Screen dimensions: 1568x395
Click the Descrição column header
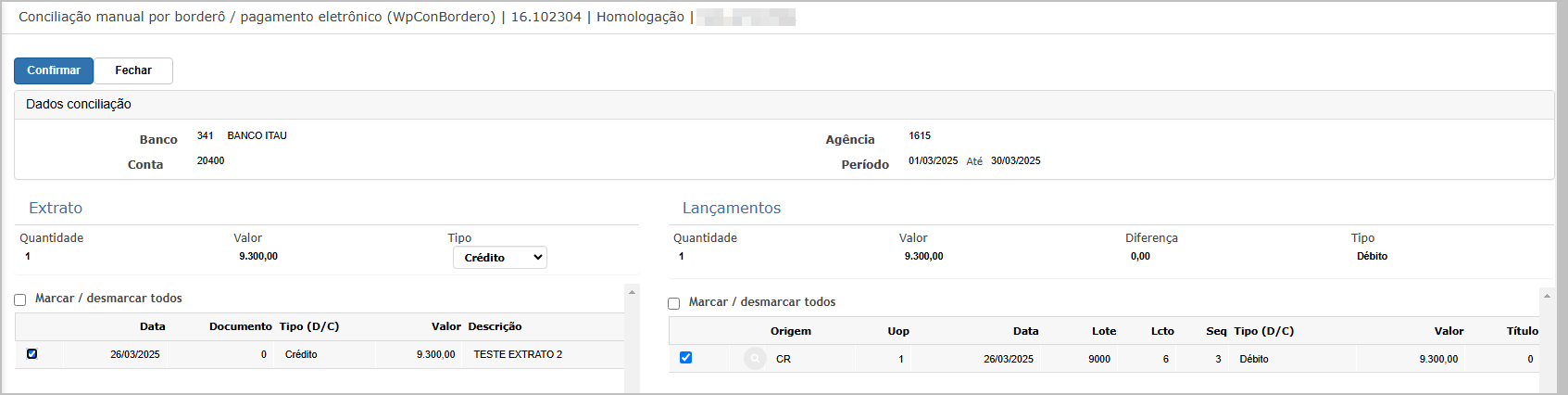pos(495,326)
